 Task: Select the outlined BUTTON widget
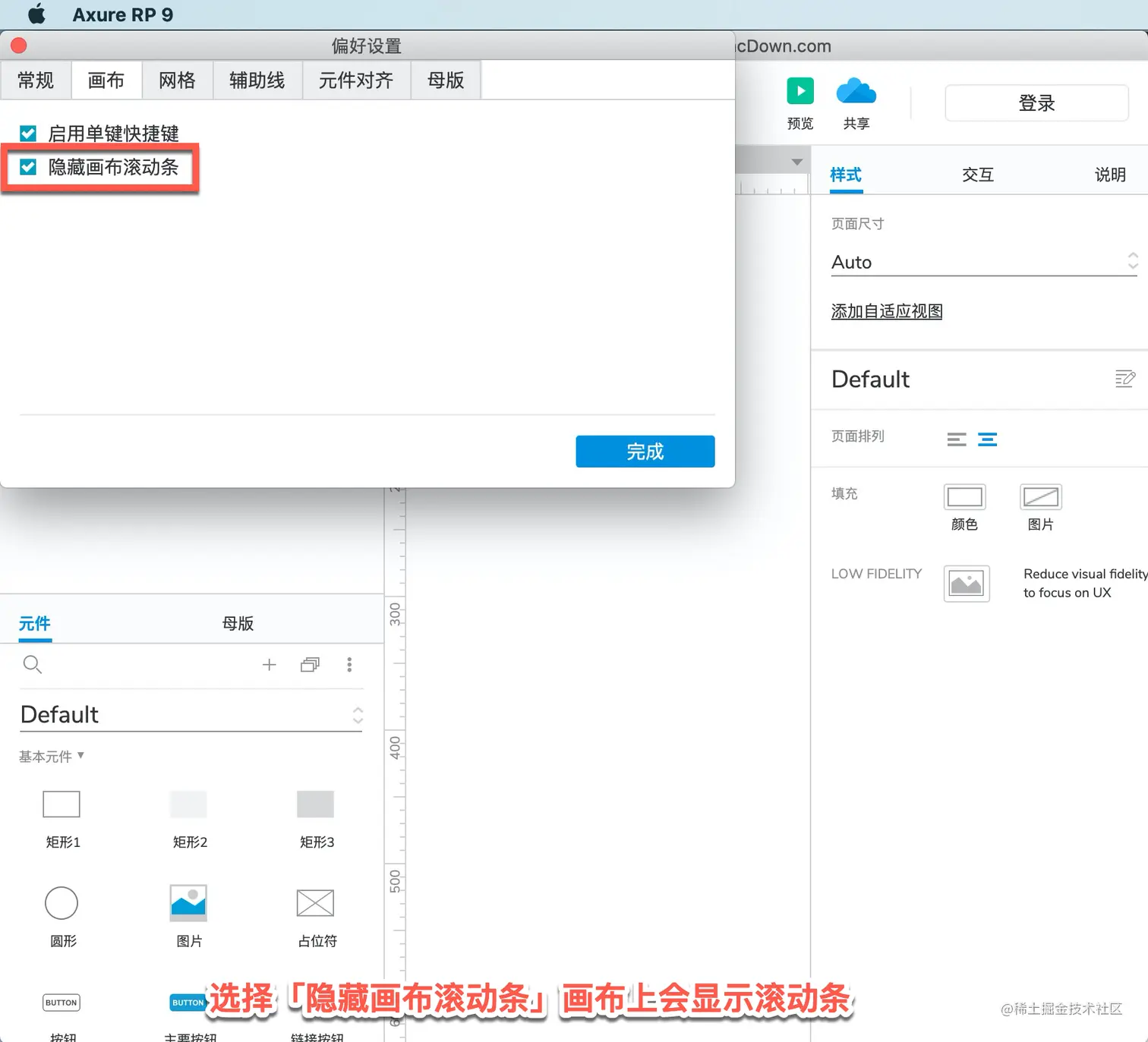click(x=61, y=1003)
